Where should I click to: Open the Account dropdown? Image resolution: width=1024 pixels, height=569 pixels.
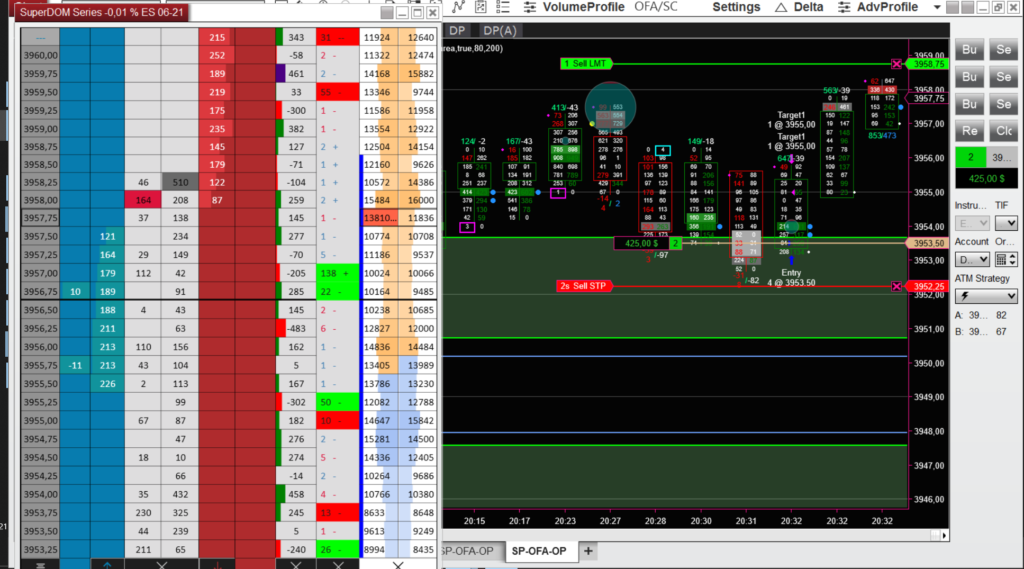click(972, 259)
